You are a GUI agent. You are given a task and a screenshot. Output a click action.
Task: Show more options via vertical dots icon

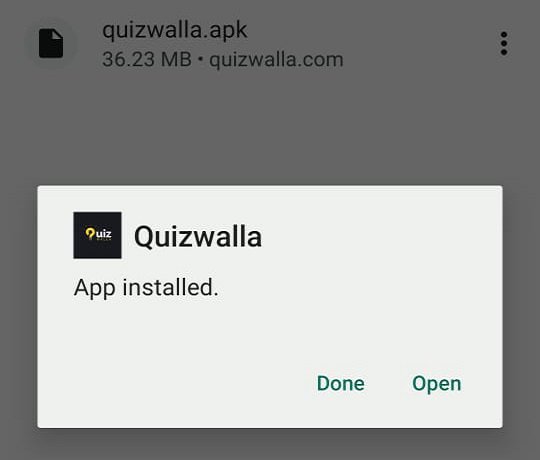point(504,43)
